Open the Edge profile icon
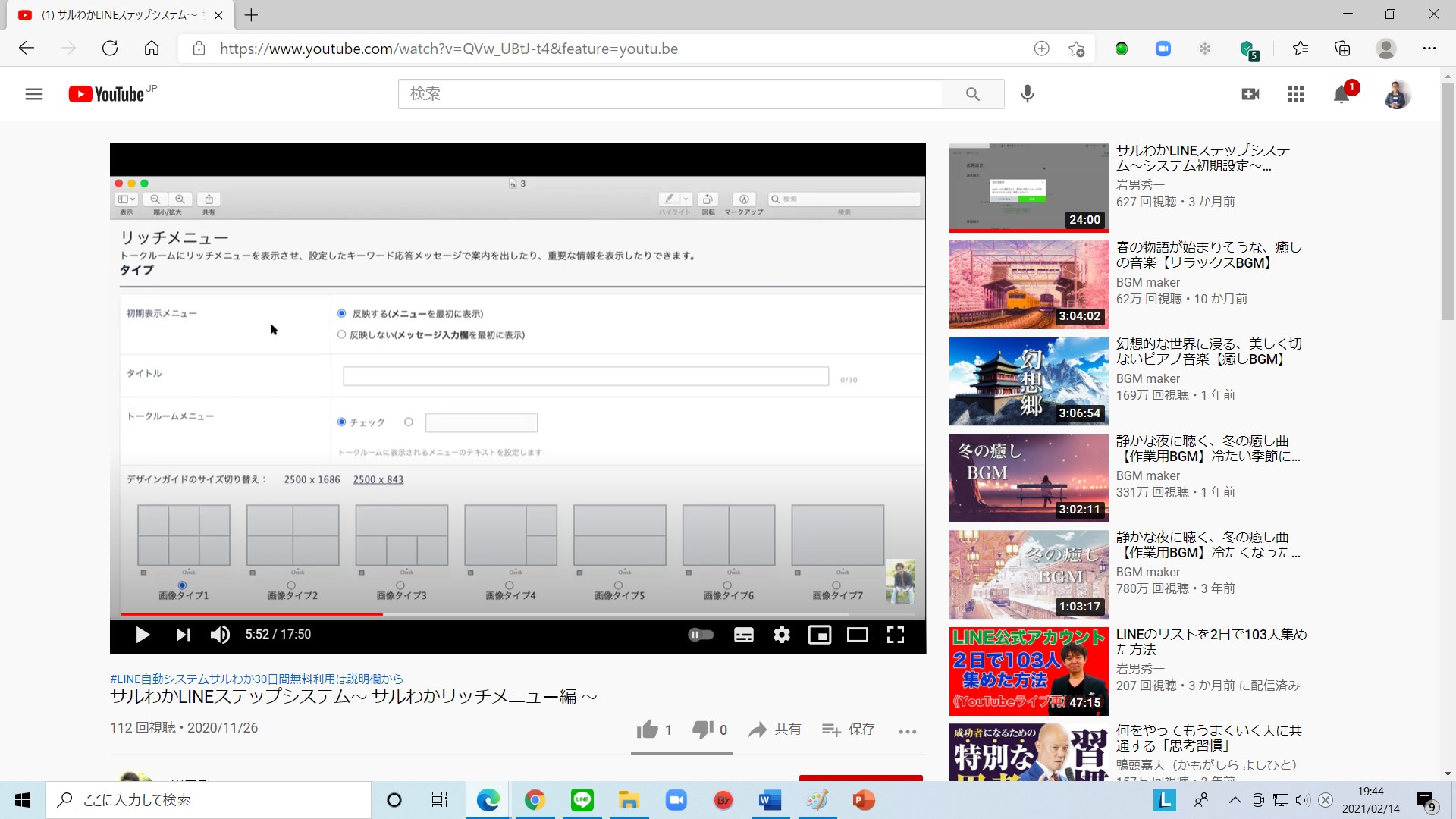Screen dimensions: 1456x819 pos(1386,49)
